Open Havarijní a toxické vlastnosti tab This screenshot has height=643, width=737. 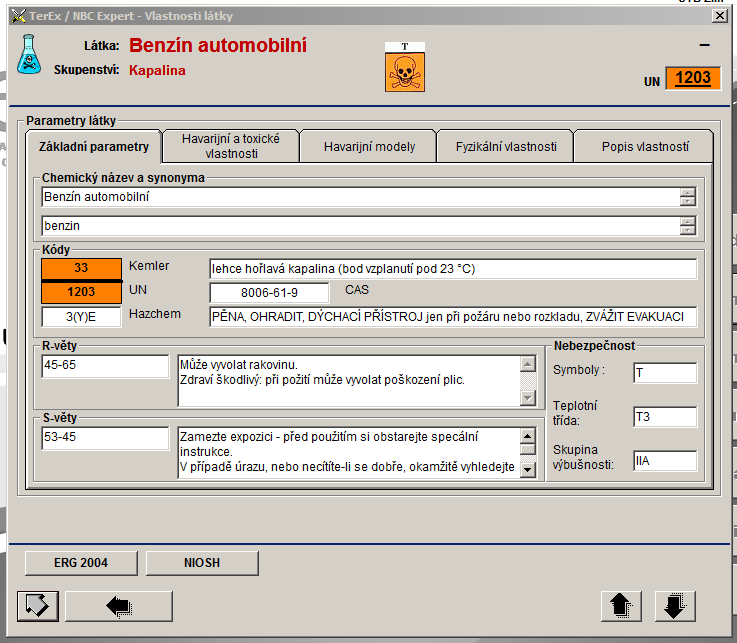click(x=231, y=146)
